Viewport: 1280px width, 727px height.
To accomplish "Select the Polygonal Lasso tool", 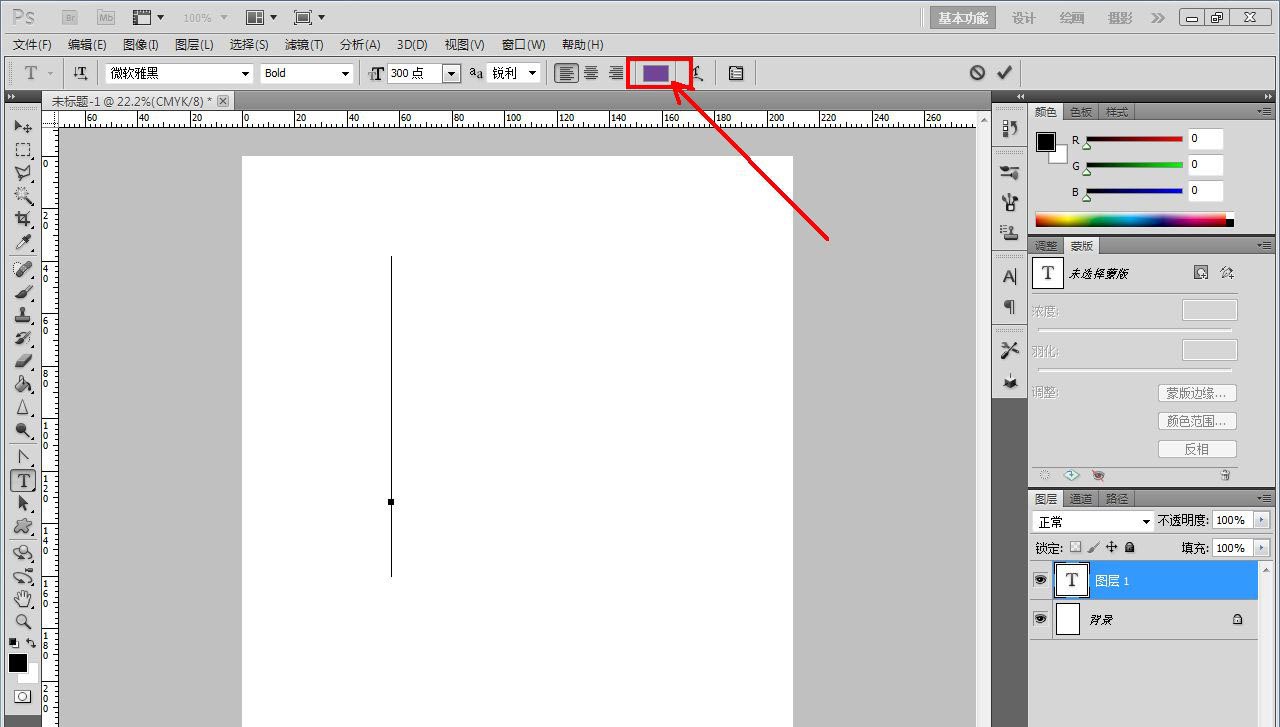I will point(22,173).
